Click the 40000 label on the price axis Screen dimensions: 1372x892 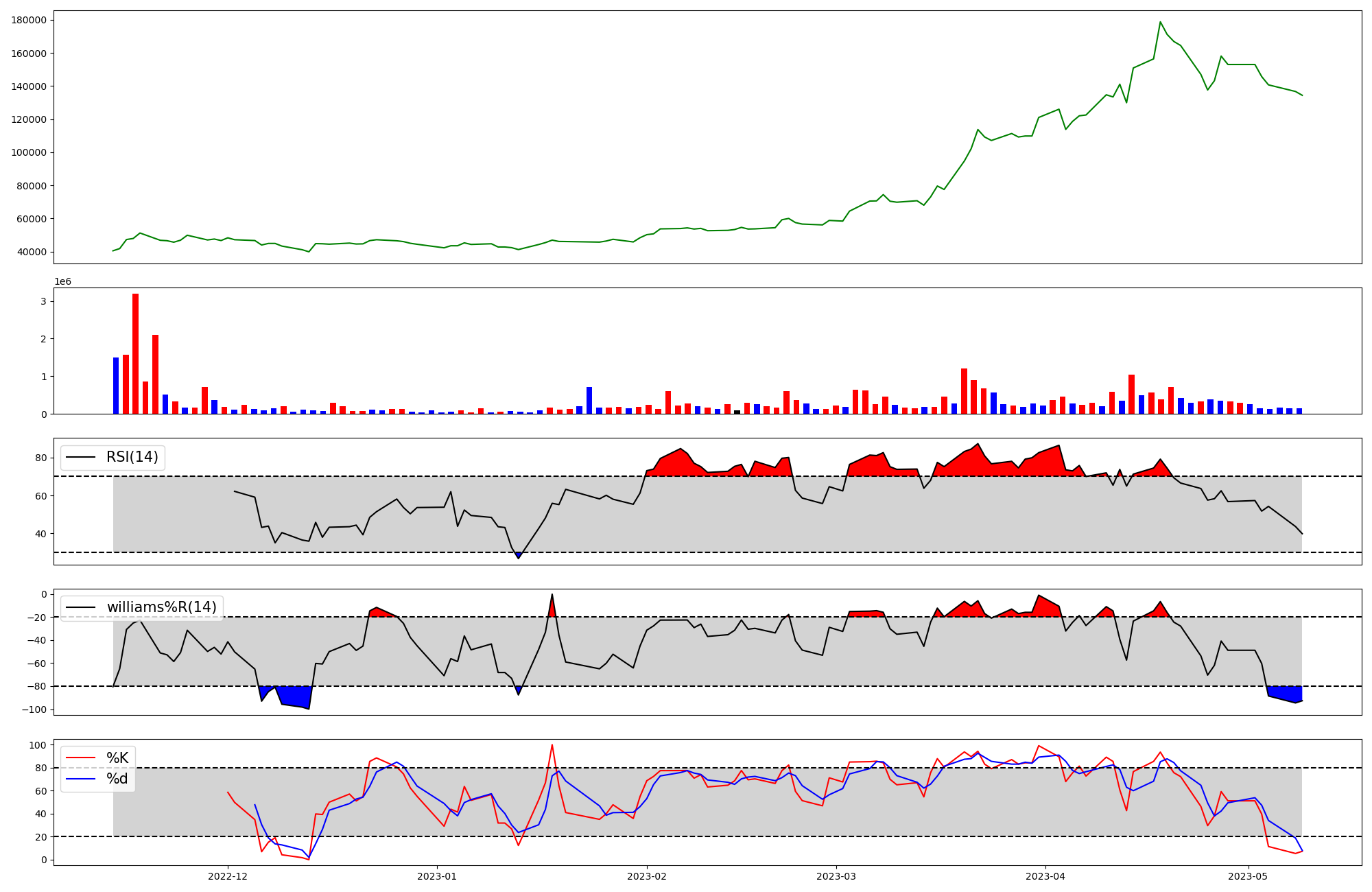click(x=32, y=252)
